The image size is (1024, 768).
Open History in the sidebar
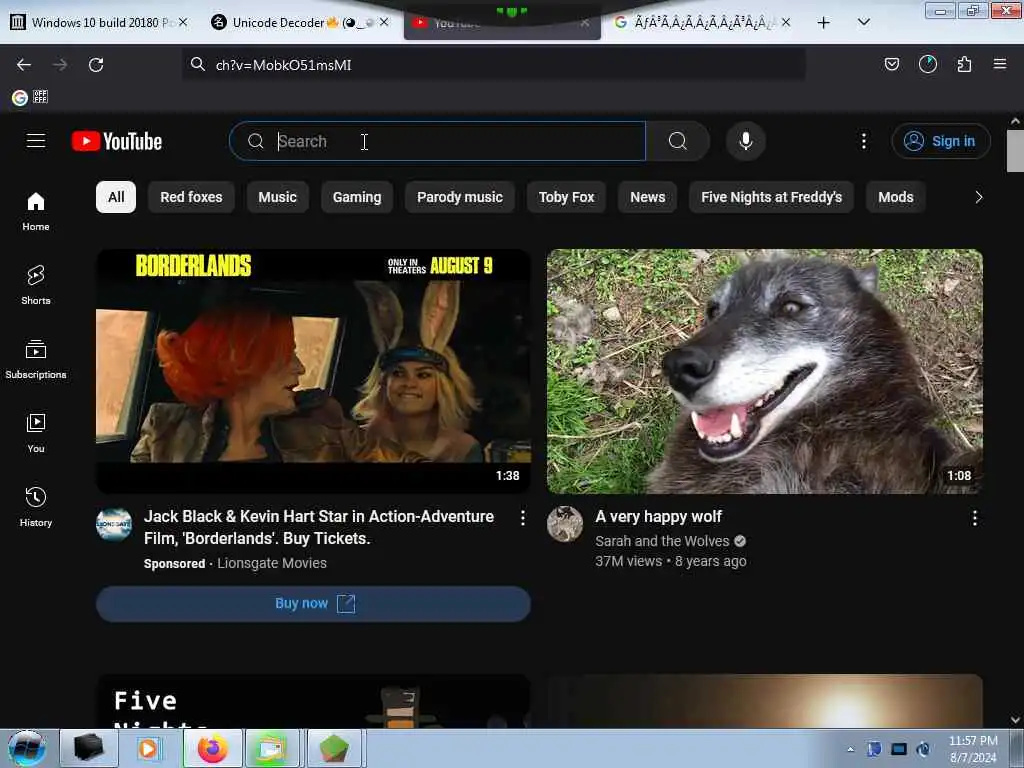point(36,507)
